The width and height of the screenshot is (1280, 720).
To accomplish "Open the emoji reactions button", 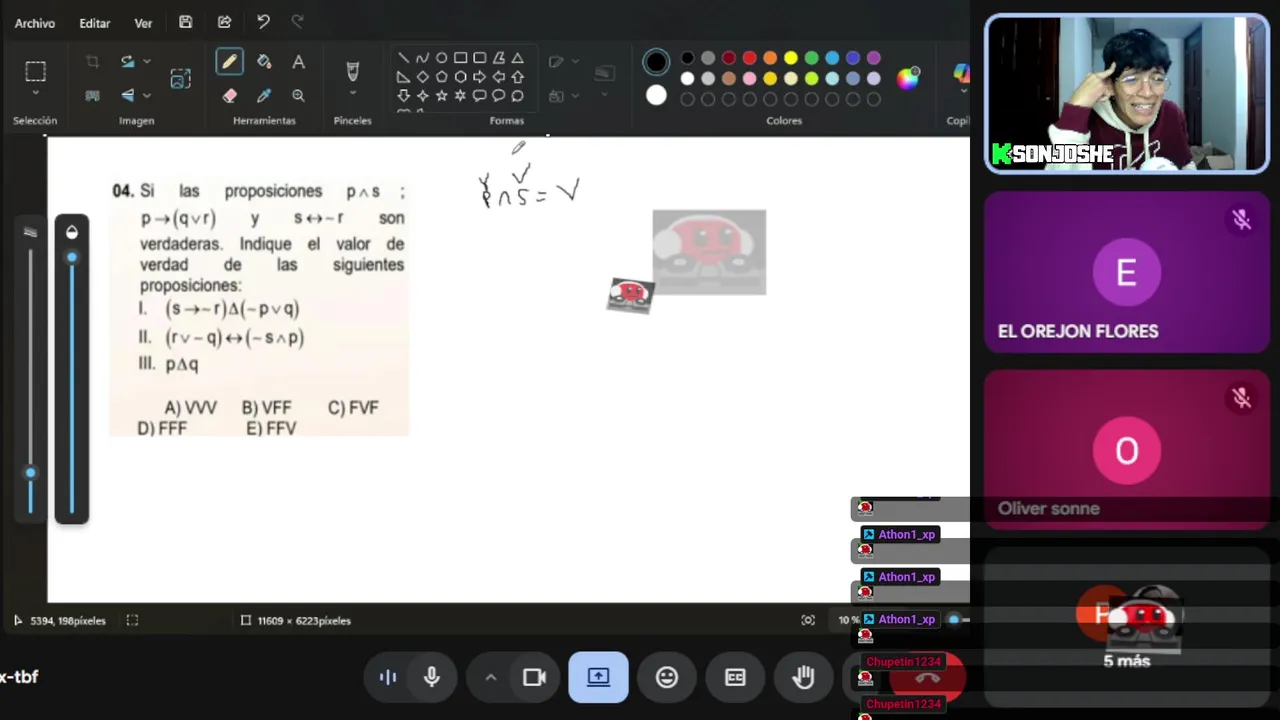I will (x=667, y=677).
